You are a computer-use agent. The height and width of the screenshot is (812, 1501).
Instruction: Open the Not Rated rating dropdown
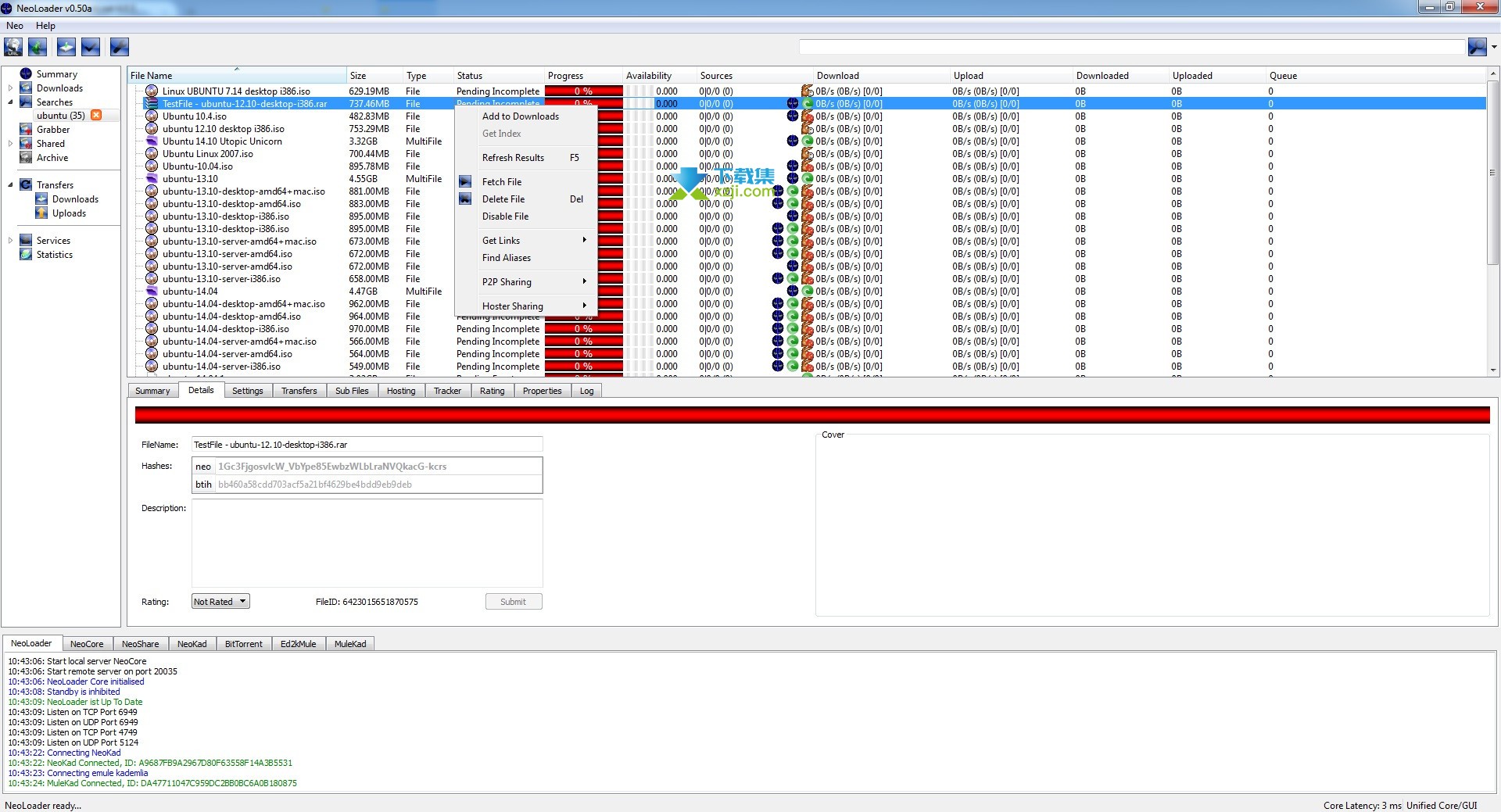[220, 602]
